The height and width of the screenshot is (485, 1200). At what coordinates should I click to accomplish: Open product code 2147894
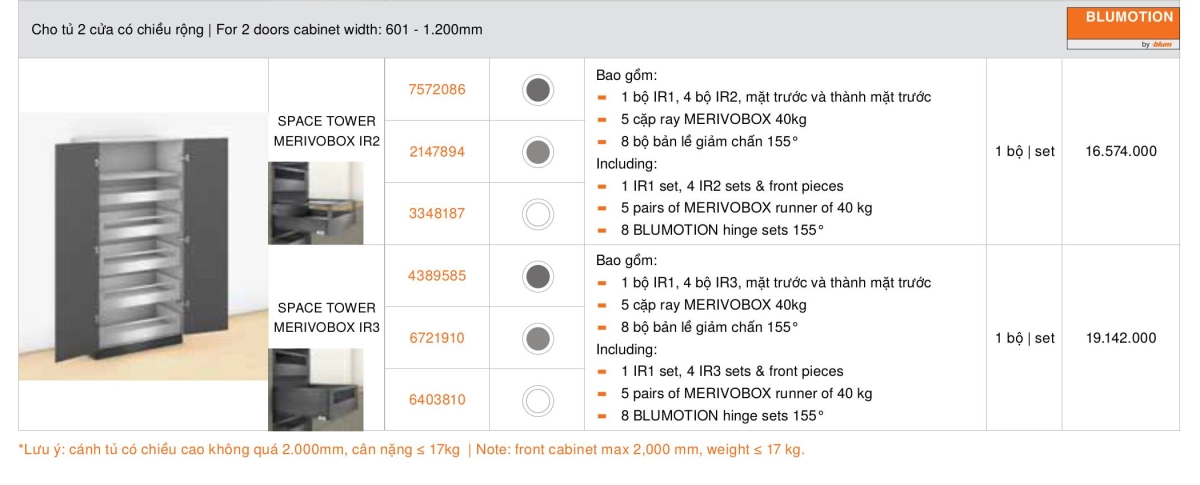(x=437, y=152)
